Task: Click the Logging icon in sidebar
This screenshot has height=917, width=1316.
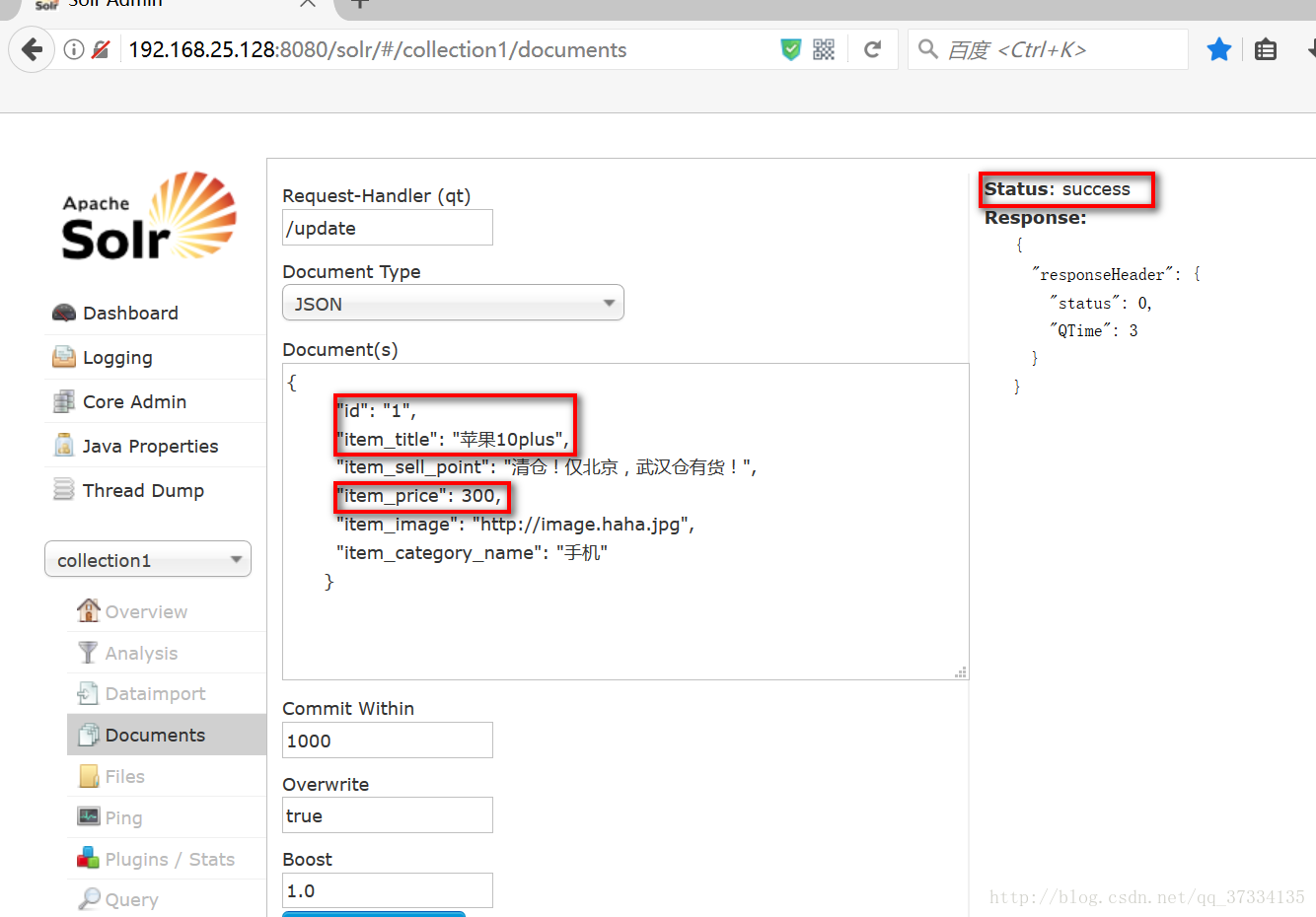Action: (64, 357)
